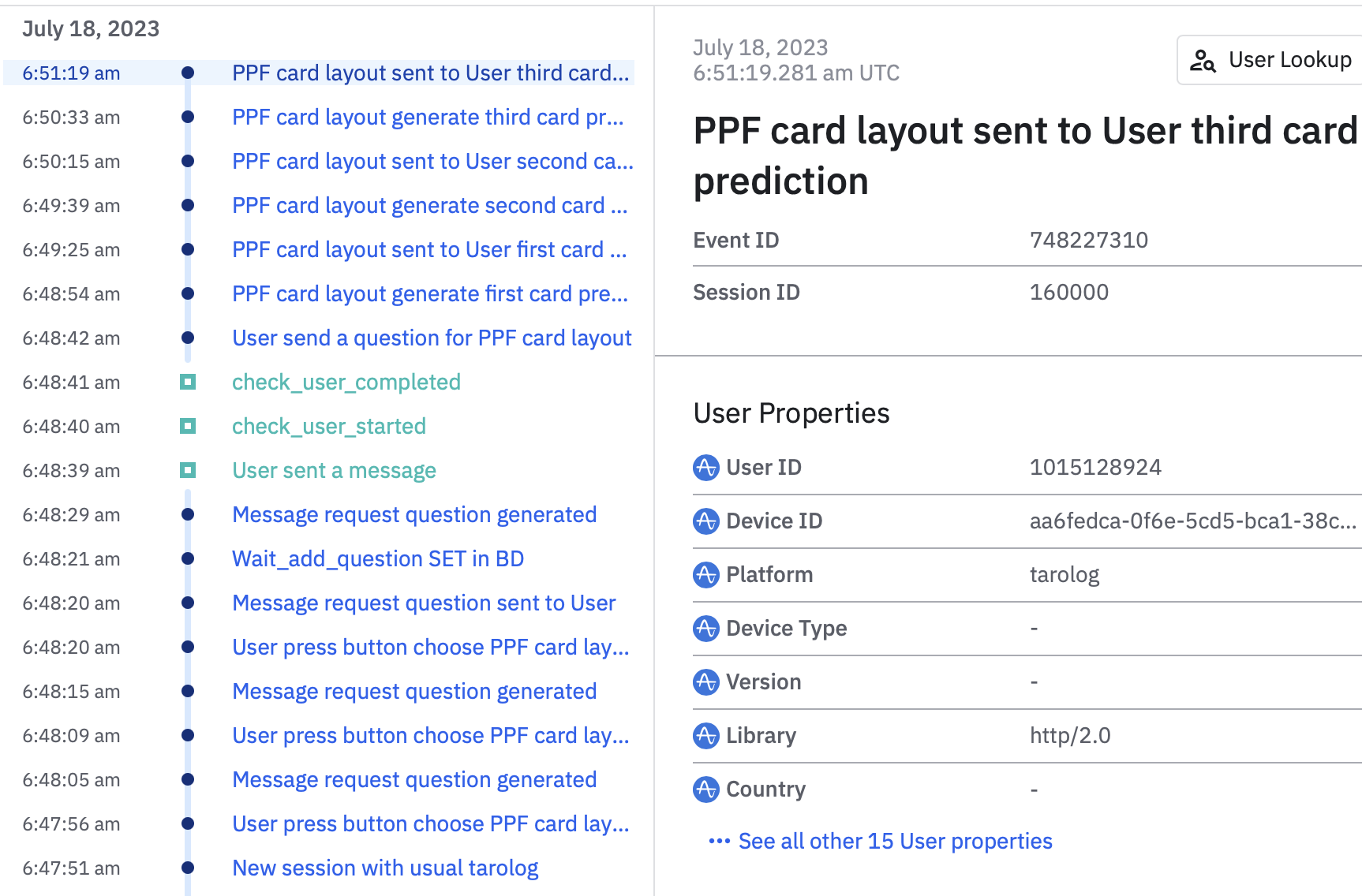This screenshot has height=896, width=1362.
Task: Click the Amplitude icon beside Device Type
Action: click(x=705, y=629)
